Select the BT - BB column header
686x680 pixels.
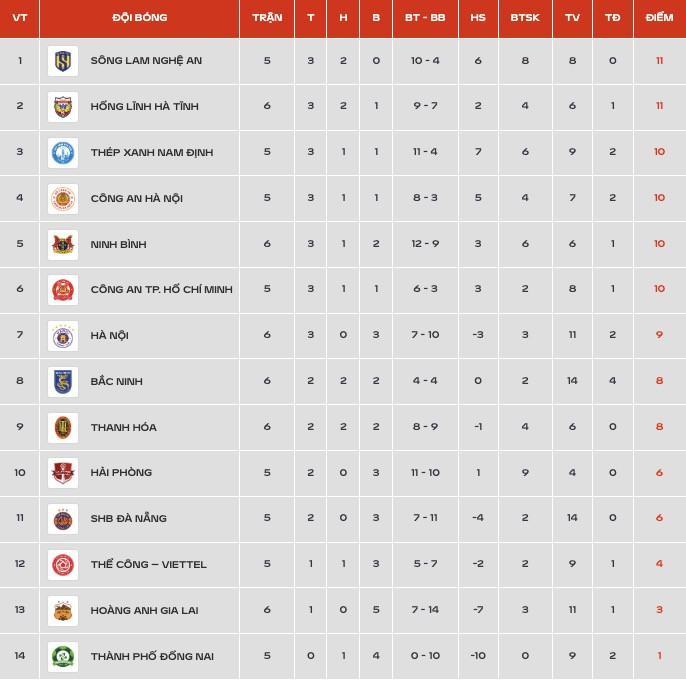coord(425,18)
